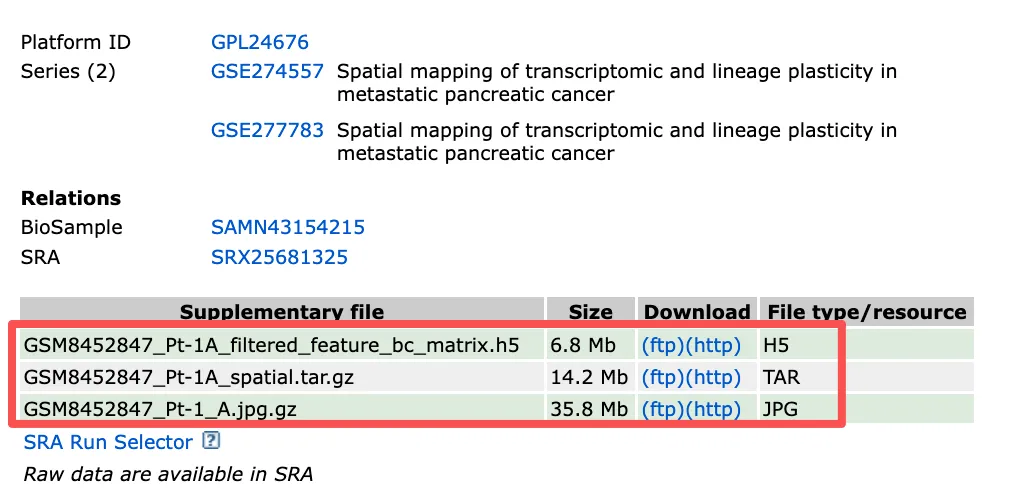This screenshot has width=1012, height=500.
Task: Open the SRA Run Selector link
Action: [107, 442]
